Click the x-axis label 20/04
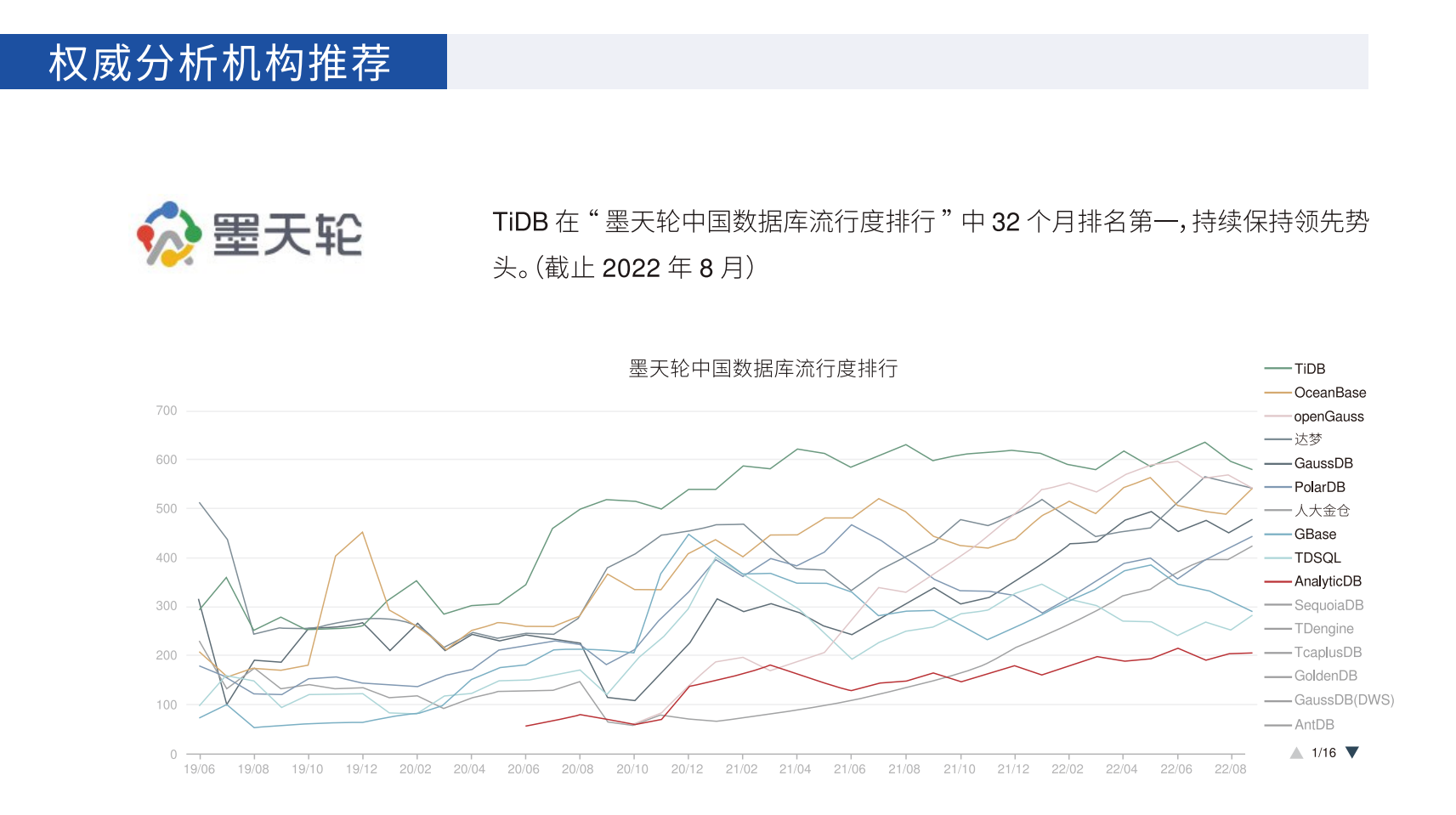 click(469, 769)
